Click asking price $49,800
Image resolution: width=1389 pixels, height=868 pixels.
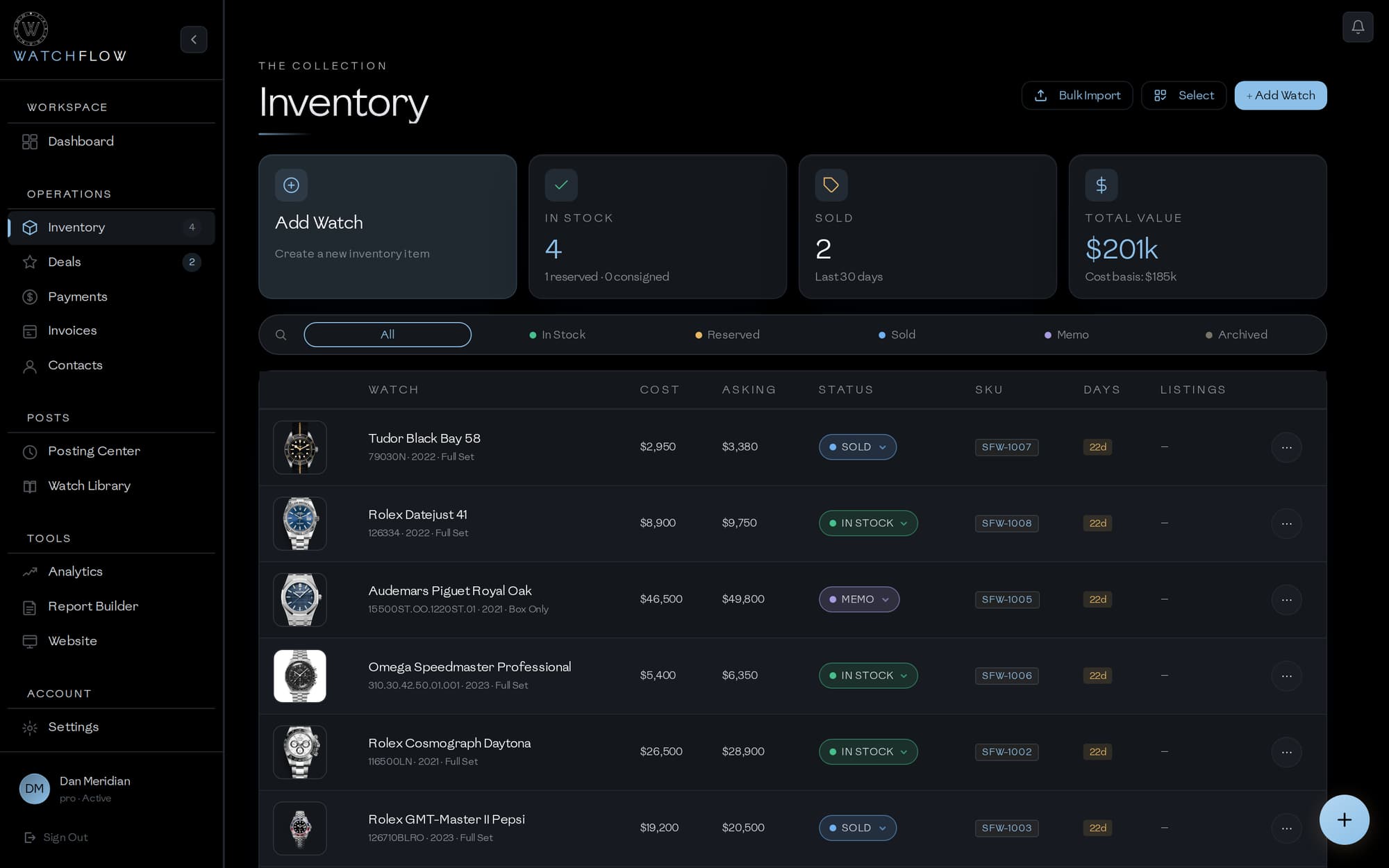pyautogui.click(x=743, y=599)
